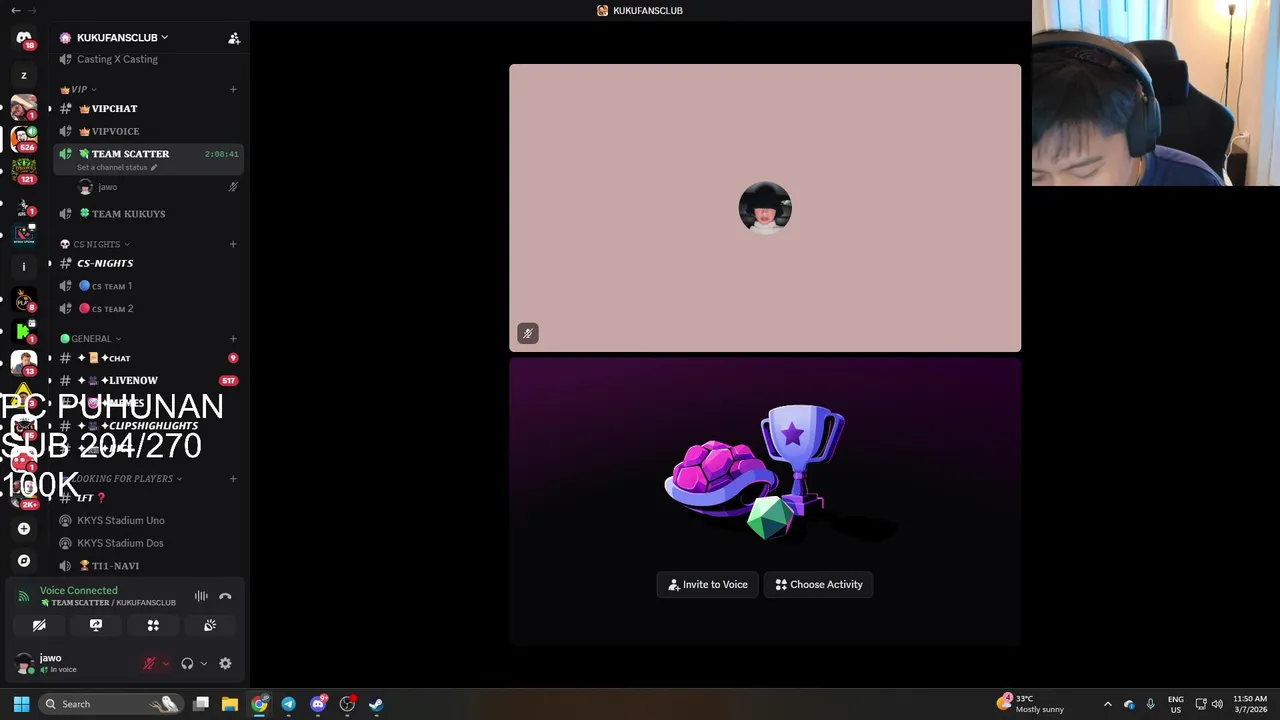Open Discover servers compass icon
1280x720 pixels.
(x=24, y=561)
